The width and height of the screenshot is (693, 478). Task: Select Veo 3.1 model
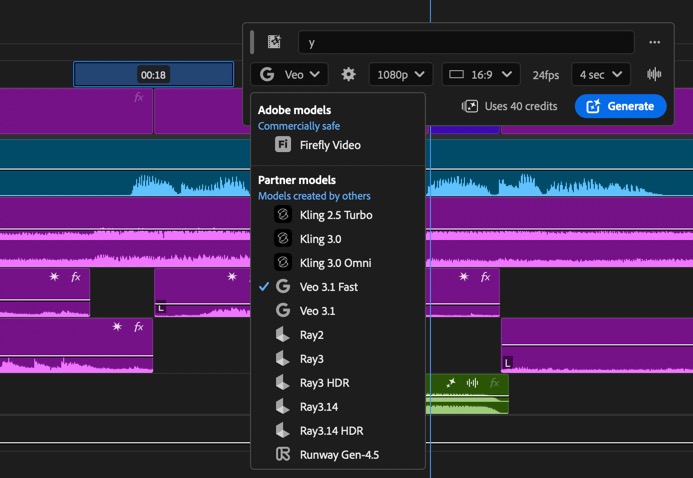pyautogui.click(x=338, y=311)
